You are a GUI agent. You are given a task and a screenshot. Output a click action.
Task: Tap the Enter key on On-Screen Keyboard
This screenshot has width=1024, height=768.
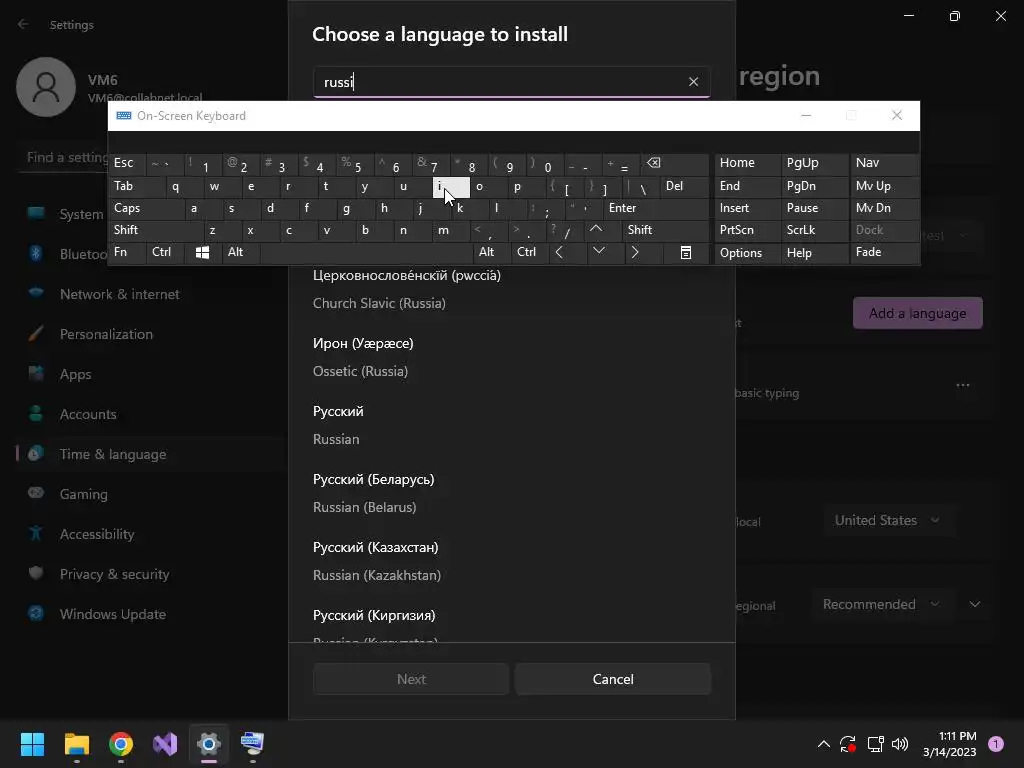point(656,208)
